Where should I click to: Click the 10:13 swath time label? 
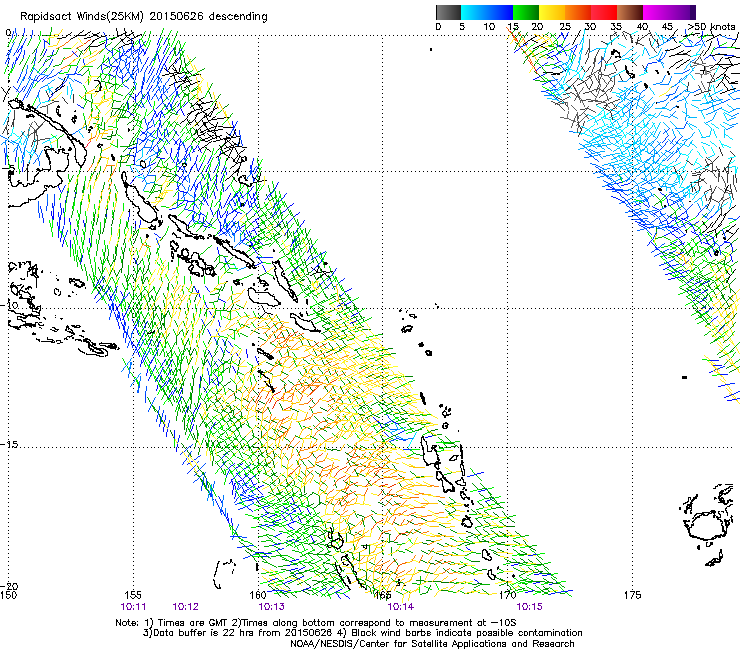[271, 607]
